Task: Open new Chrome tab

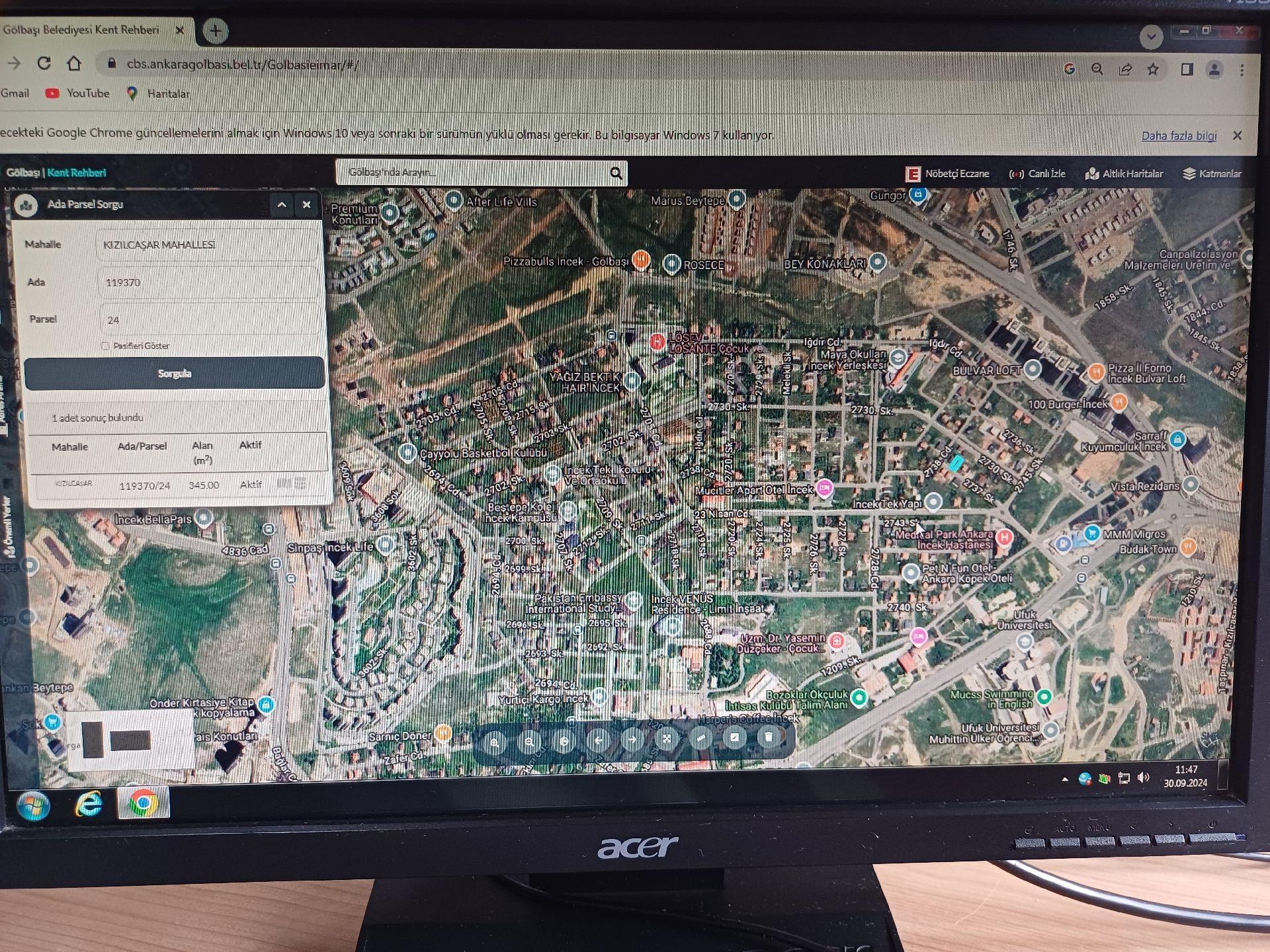Action: click(215, 31)
